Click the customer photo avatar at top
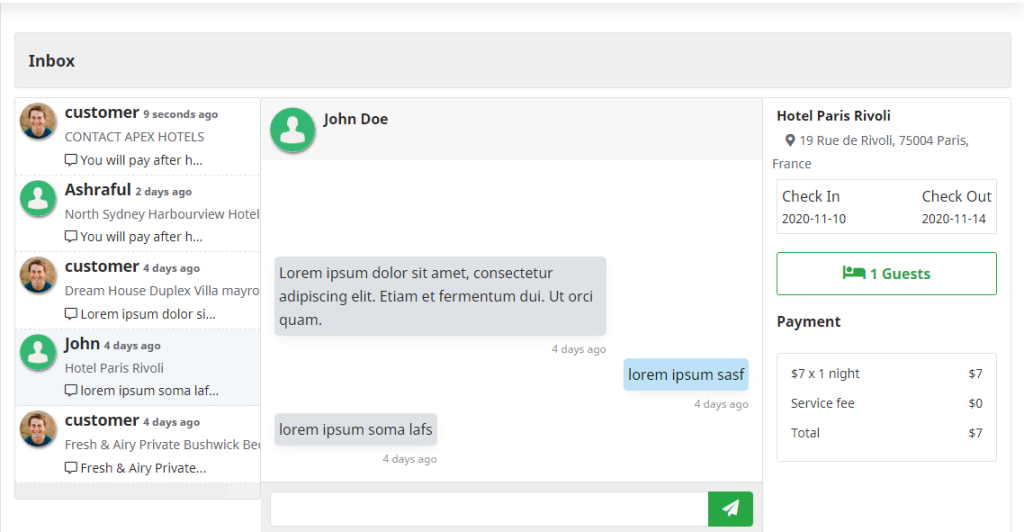 (x=38, y=121)
